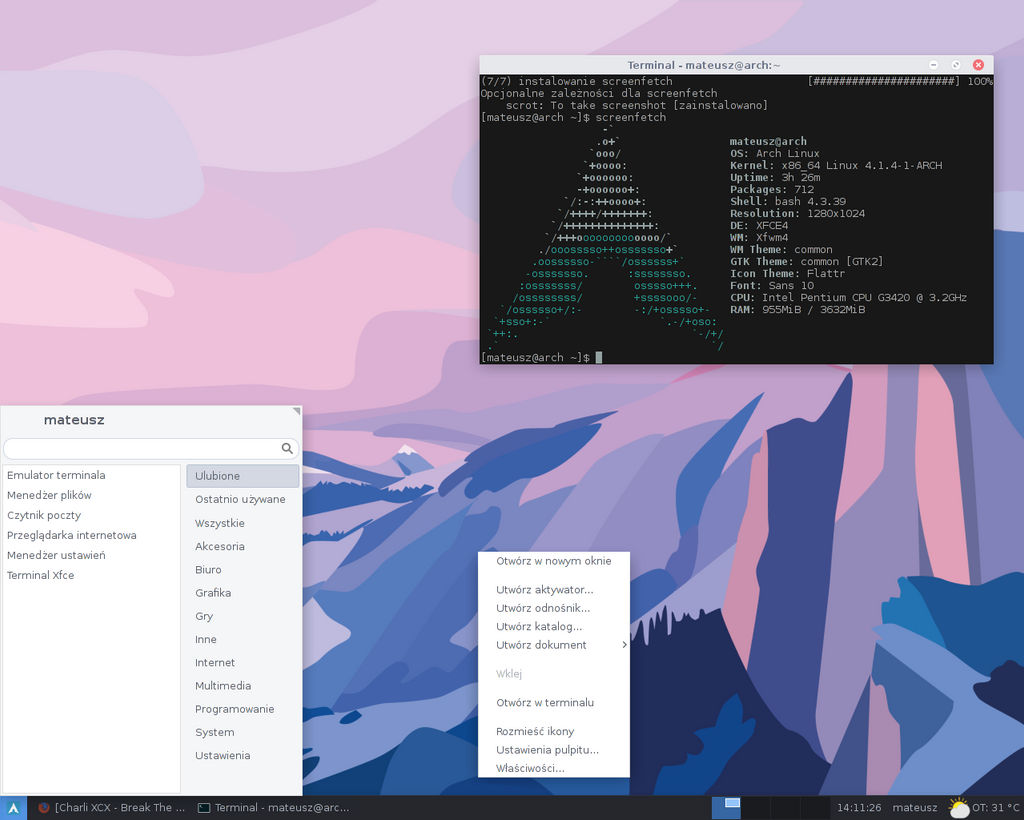This screenshot has width=1024, height=820.
Task: Open Ustawienia pulpitu...
Action: [554, 749]
